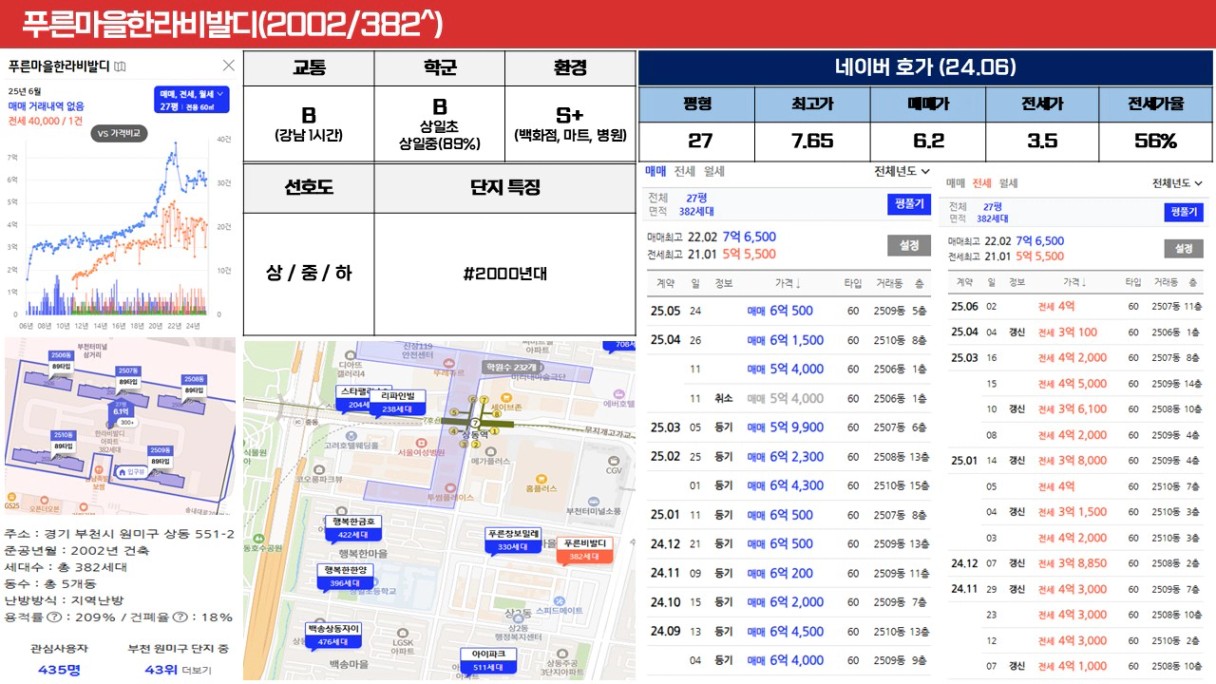Click the 매매 6억 1,500 transaction row
Image resolution: width=1216 pixels, height=684 pixels.
(789, 340)
